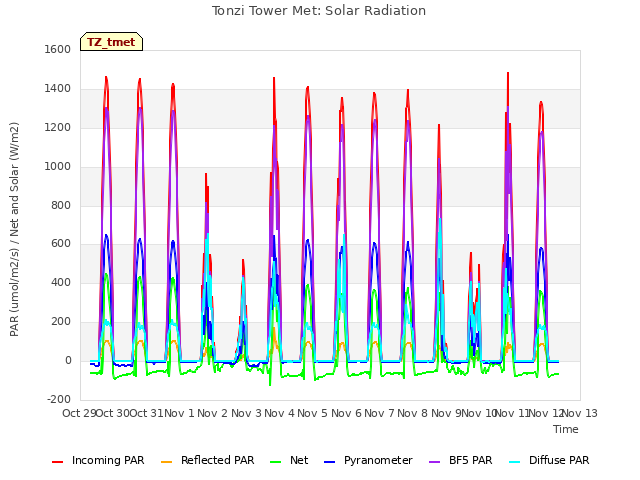This screenshot has height=480, width=640.
Task: Click the -200 y-axis tick label
Action: pyautogui.click(x=59, y=400)
